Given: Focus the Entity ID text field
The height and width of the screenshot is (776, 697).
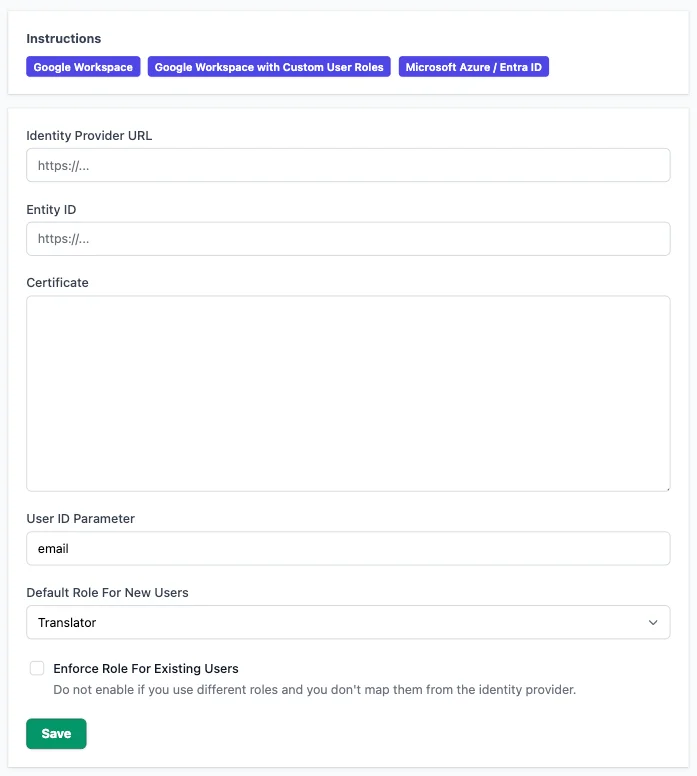Looking at the screenshot, I should tap(348, 239).
